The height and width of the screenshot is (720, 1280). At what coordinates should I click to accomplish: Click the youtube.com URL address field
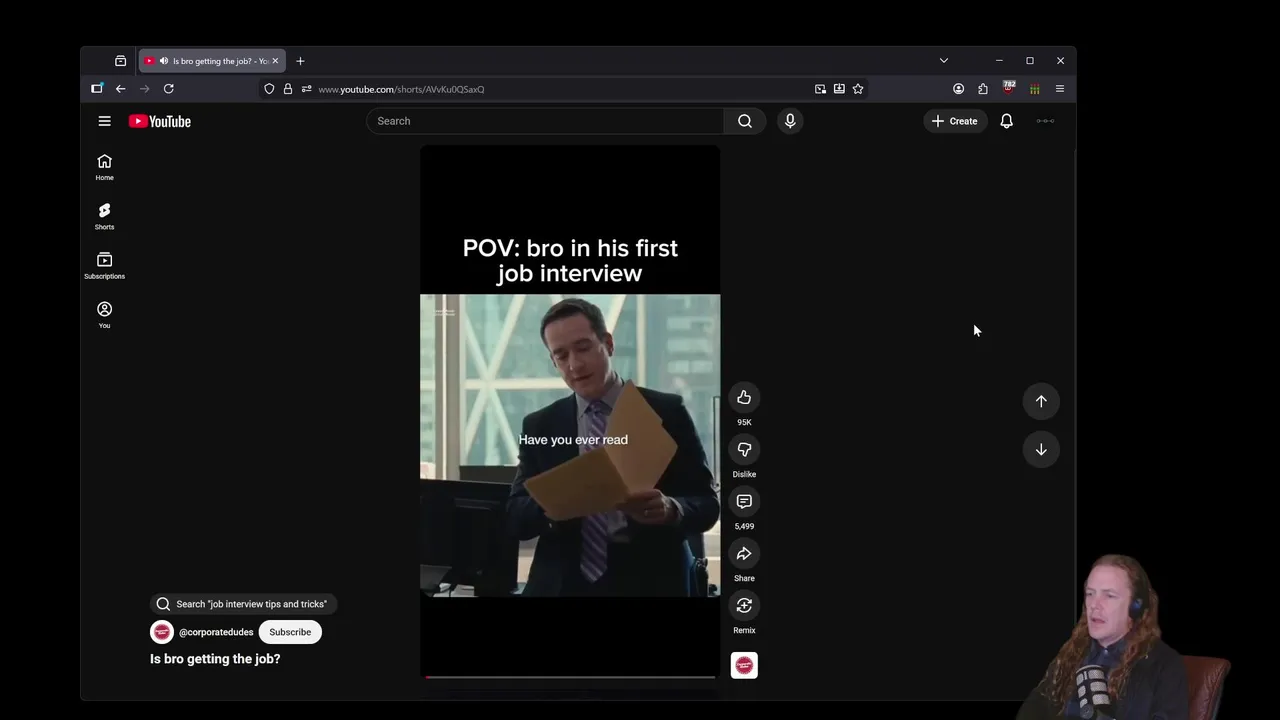(x=560, y=89)
